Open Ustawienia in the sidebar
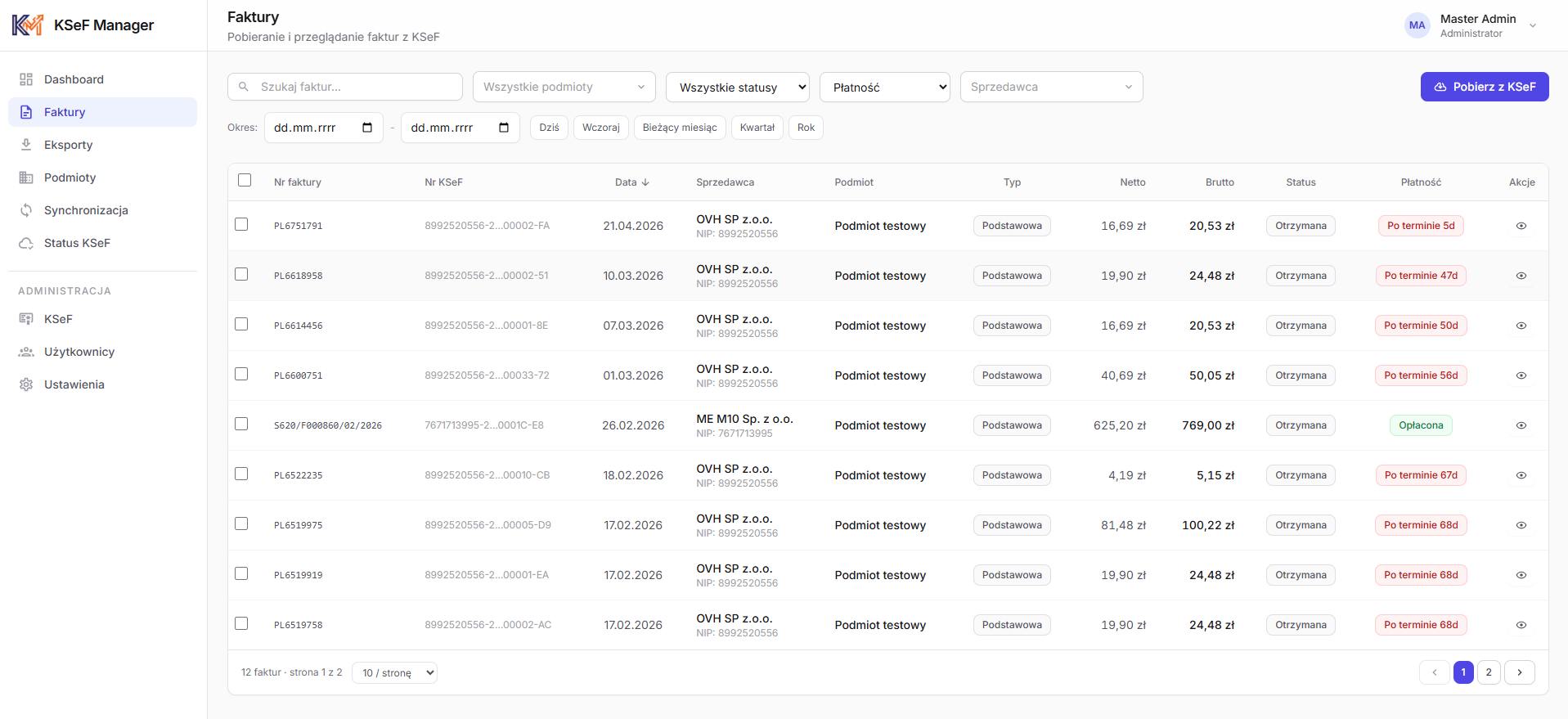Viewport: 1568px width, 719px height. pyautogui.click(x=102, y=384)
